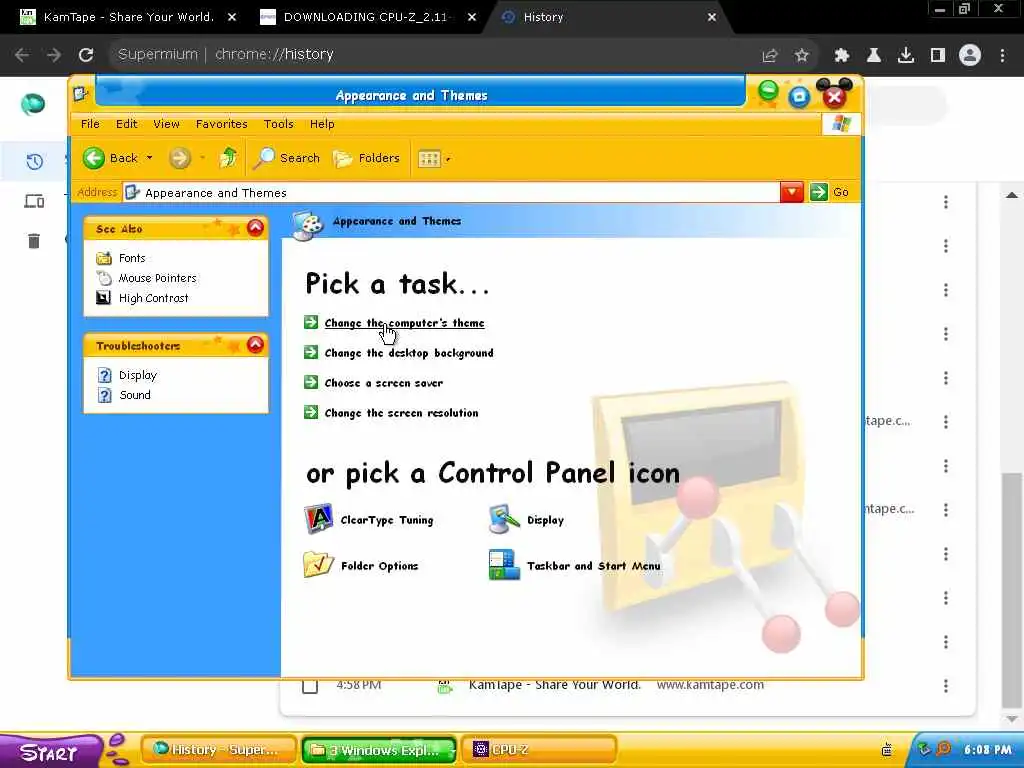
Task: Open the Help menu
Action: (x=322, y=124)
